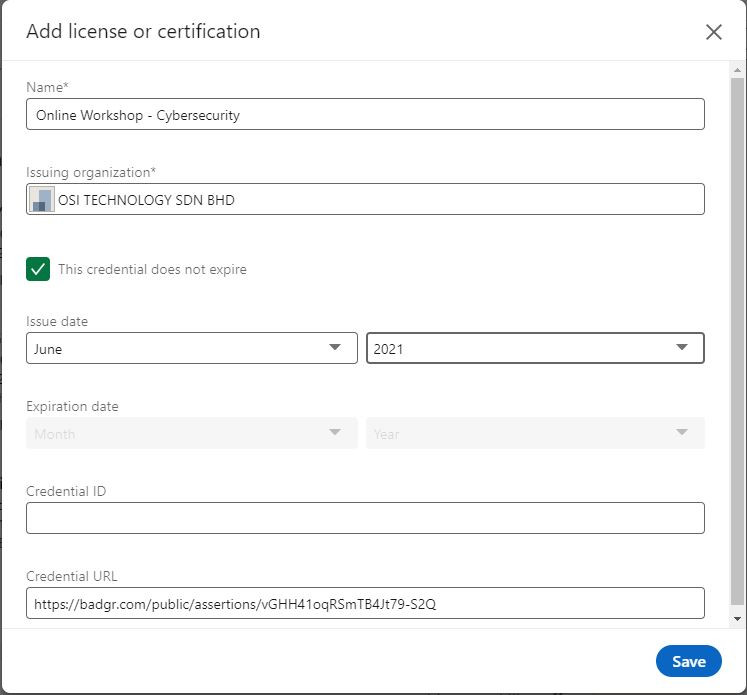The image size is (747, 695).
Task: Click the empty Credential ID field
Action: tap(365, 518)
